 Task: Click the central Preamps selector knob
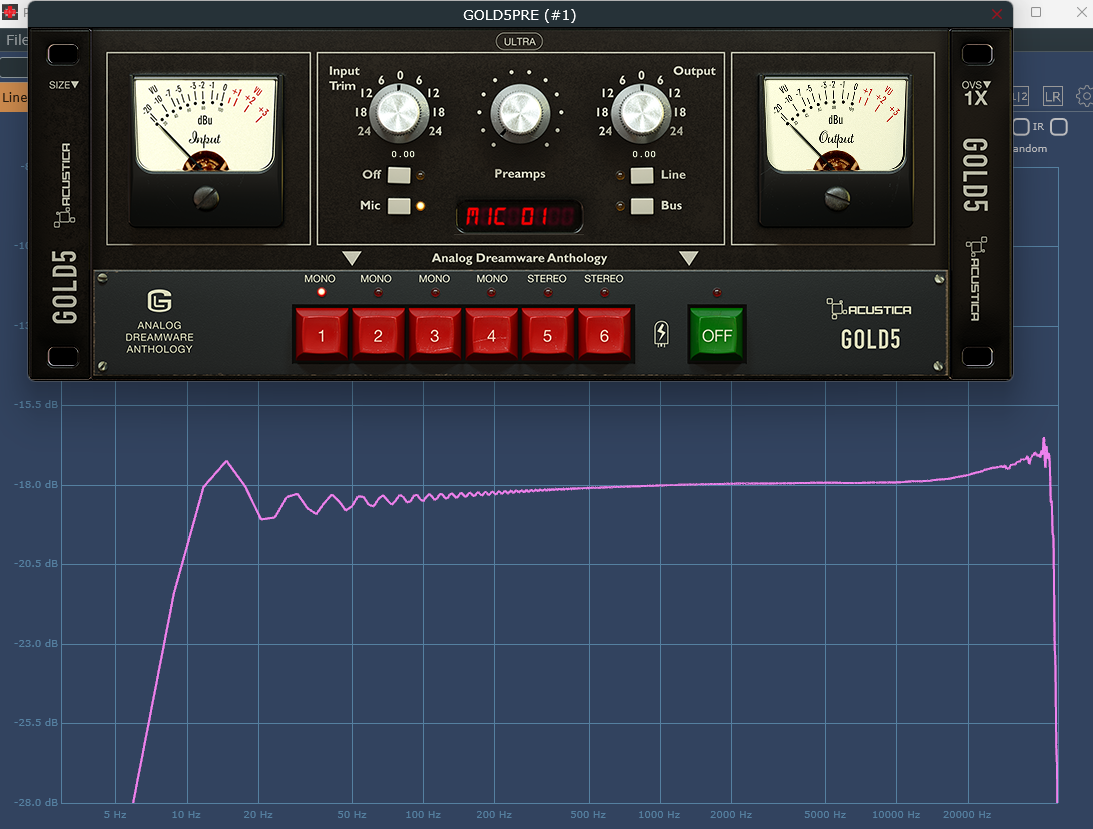[520, 113]
